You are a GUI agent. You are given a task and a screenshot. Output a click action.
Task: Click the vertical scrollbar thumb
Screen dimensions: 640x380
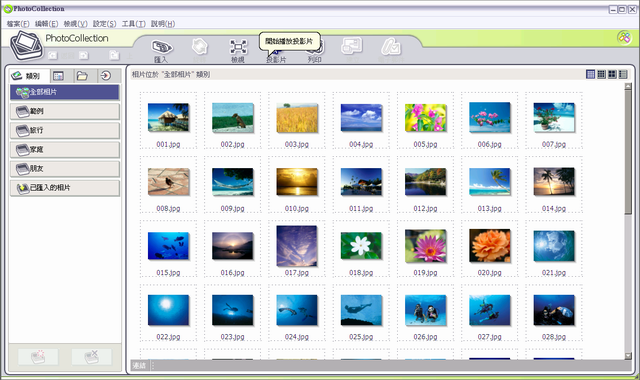pyautogui.click(x=628, y=151)
